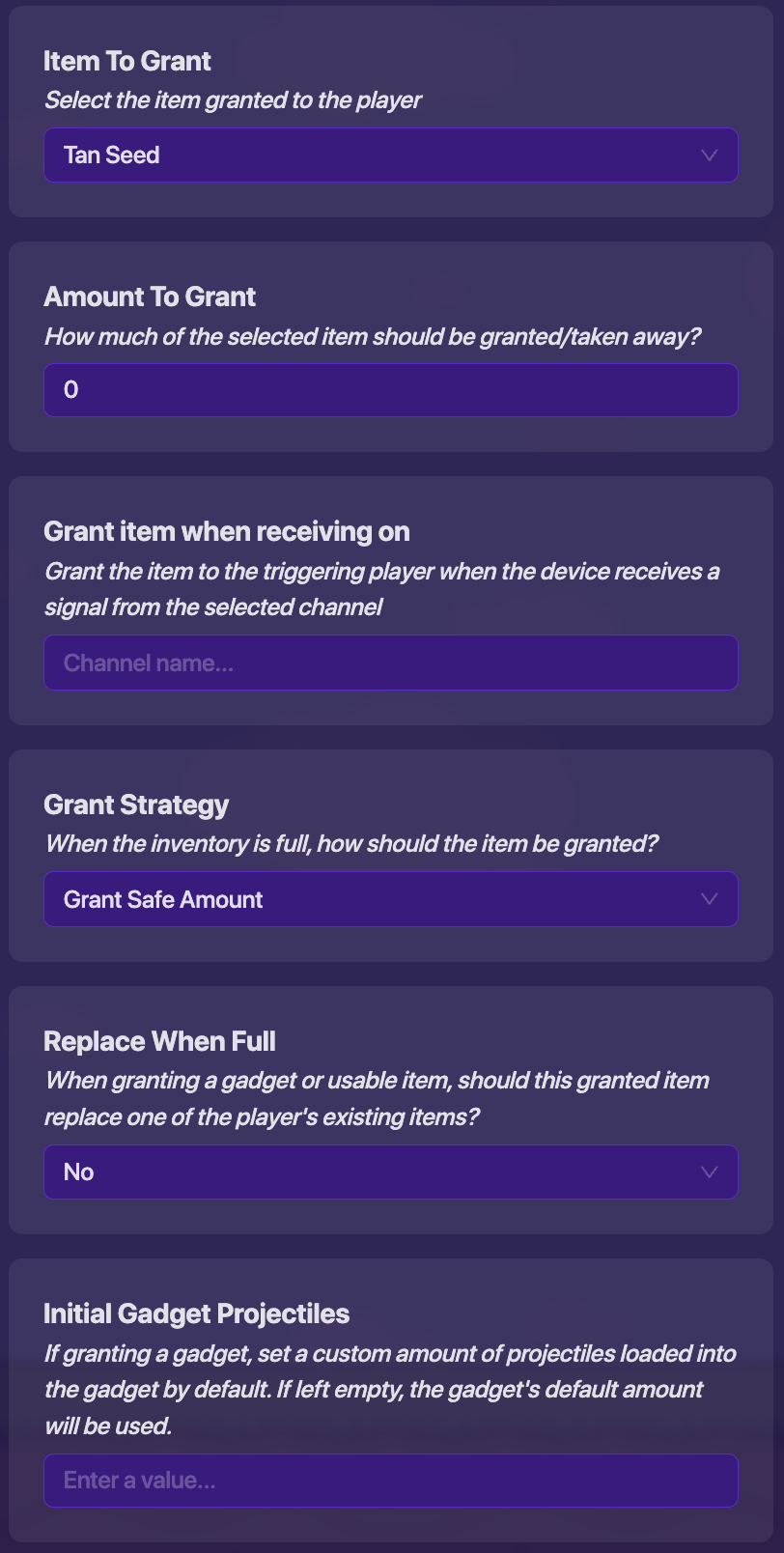Click the chevron arrow beside Grant Safe Amount
This screenshot has width=784, height=1553.
pos(709,899)
